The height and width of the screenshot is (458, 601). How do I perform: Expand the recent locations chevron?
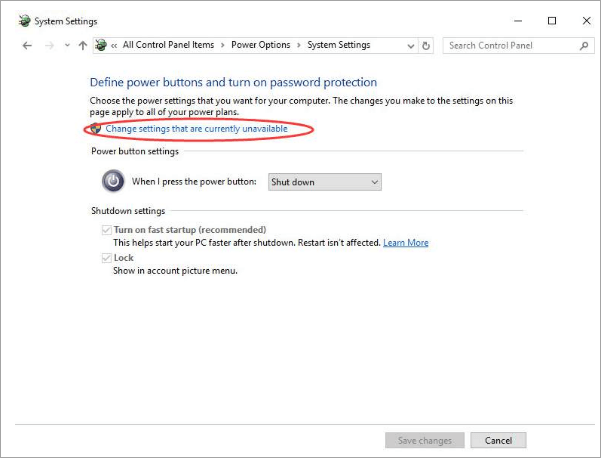67,45
